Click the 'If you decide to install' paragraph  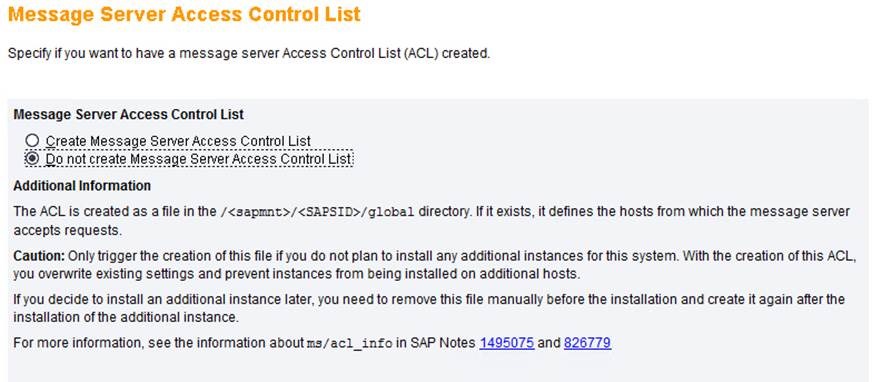pos(429,309)
